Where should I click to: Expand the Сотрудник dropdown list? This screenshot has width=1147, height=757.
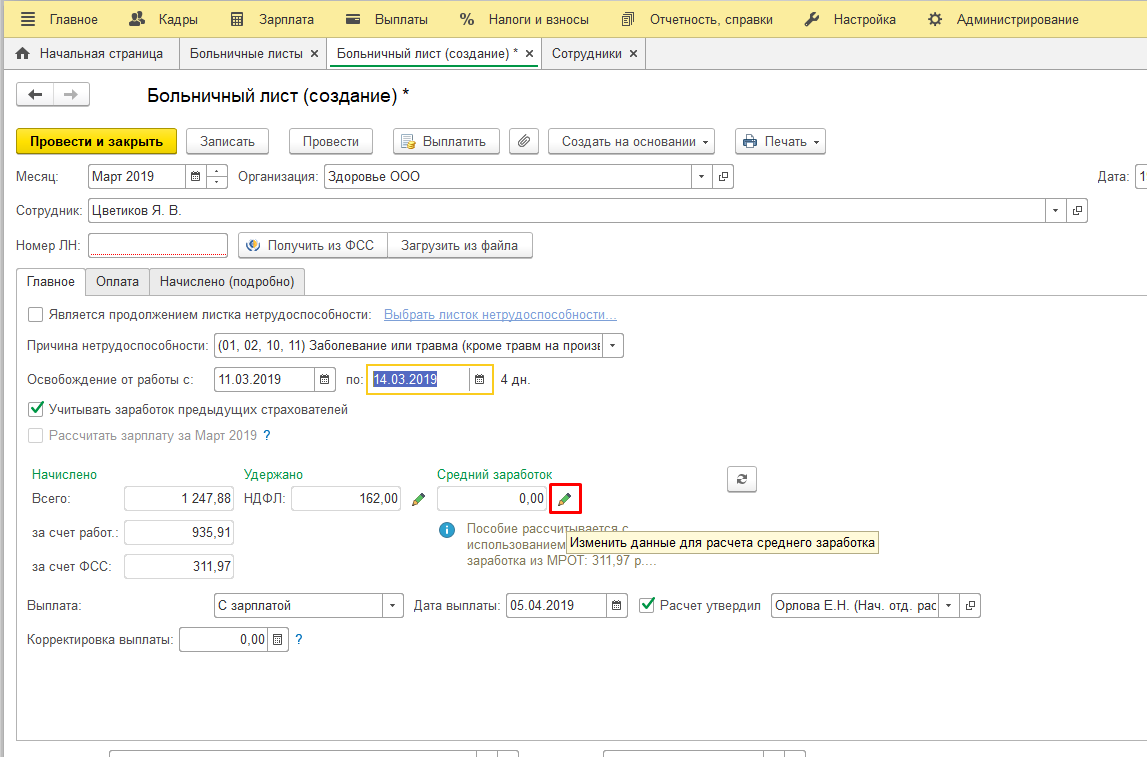(x=1056, y=210)
